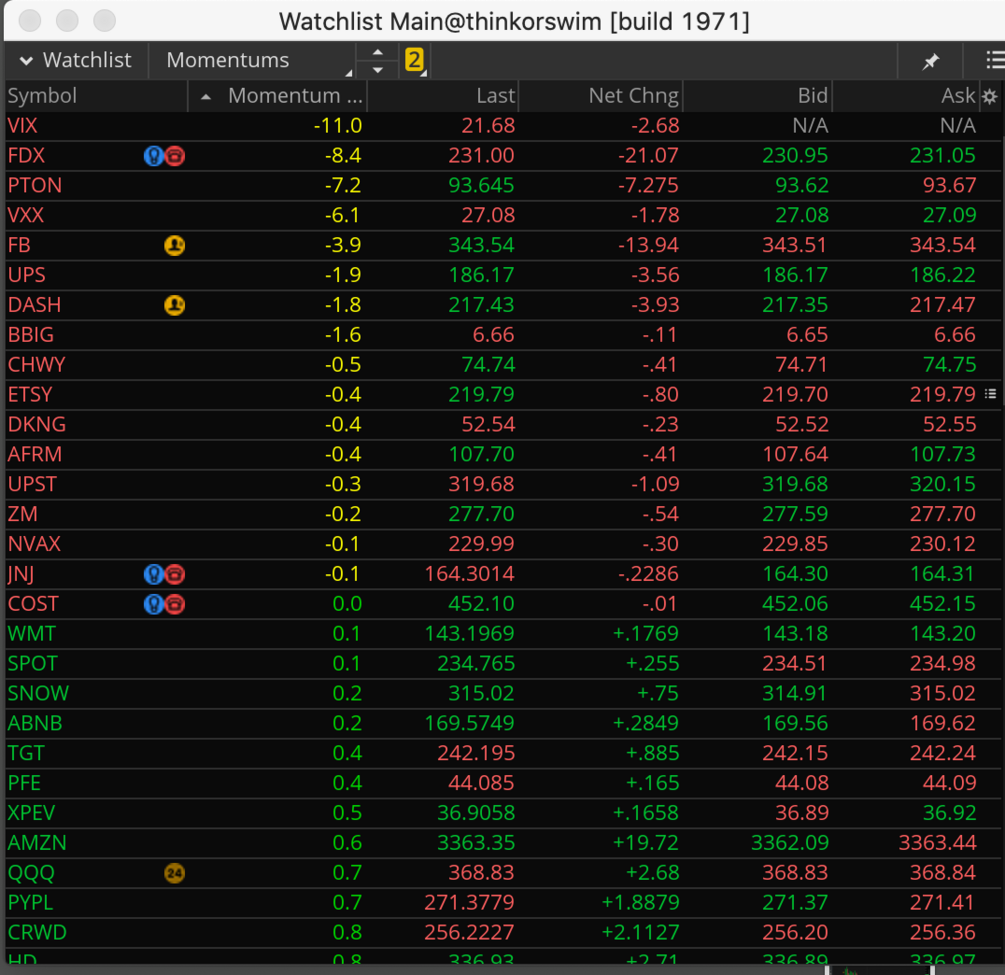This screenshot has height=975, width=1005.
Task: Select the DKNG symbol
Action: [37, 424]
